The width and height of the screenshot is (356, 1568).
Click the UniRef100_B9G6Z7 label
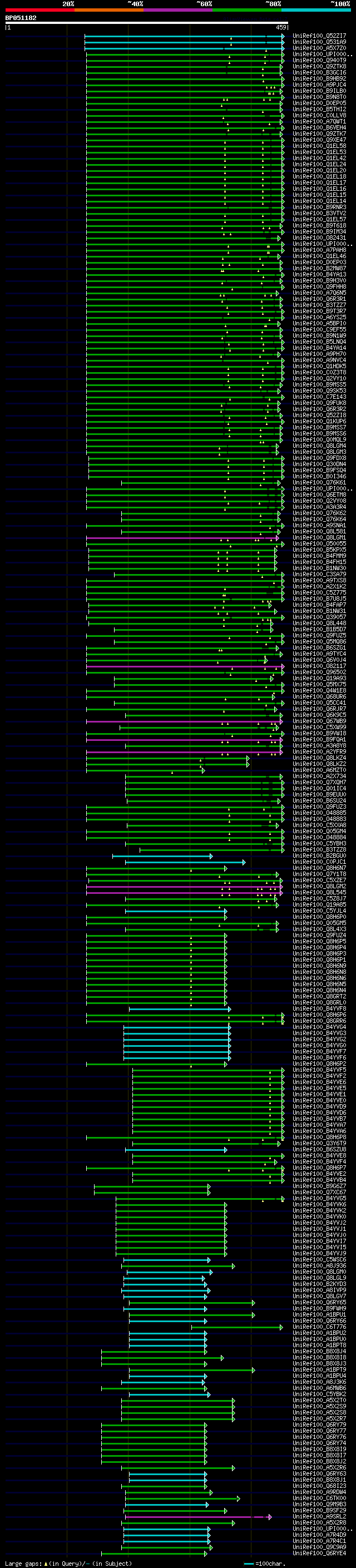tap(319, 1186)
